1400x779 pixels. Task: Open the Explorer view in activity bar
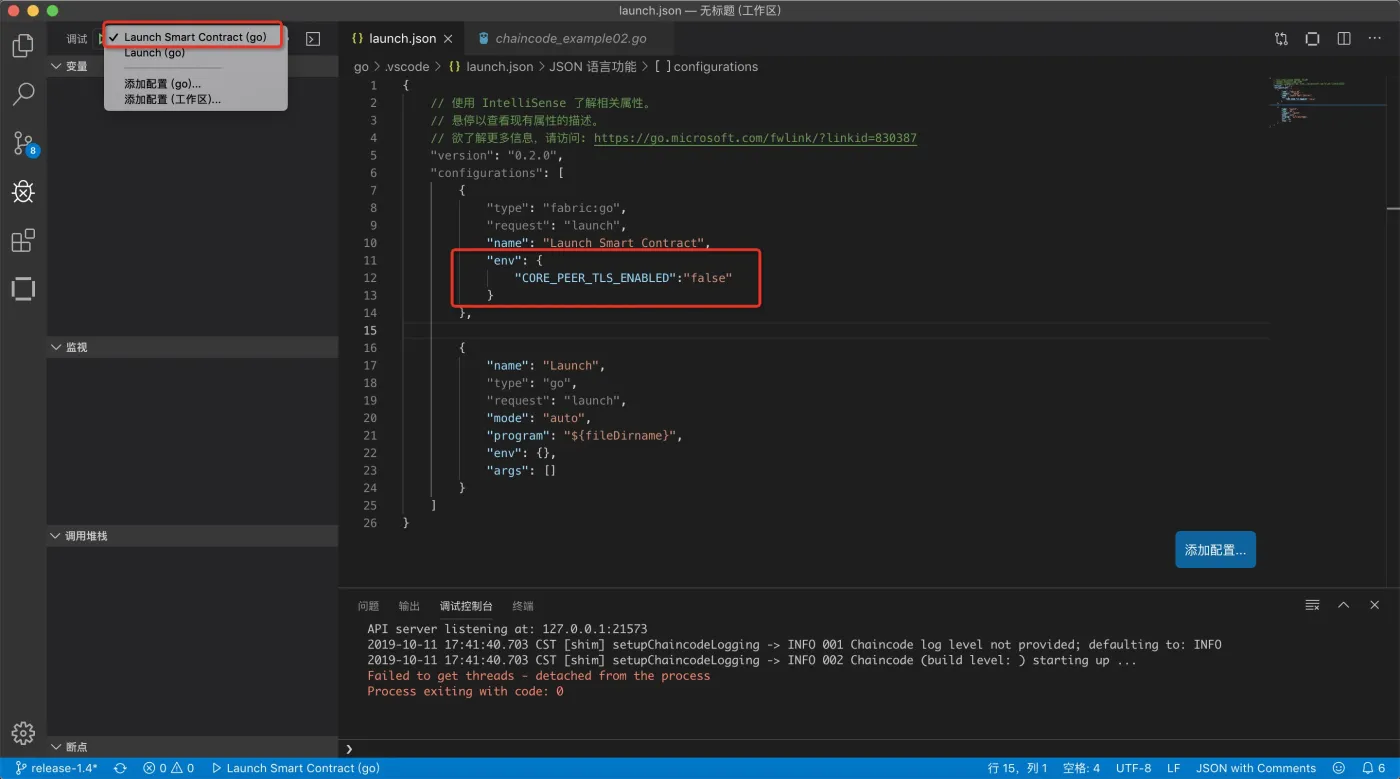[x=23, y=45]
